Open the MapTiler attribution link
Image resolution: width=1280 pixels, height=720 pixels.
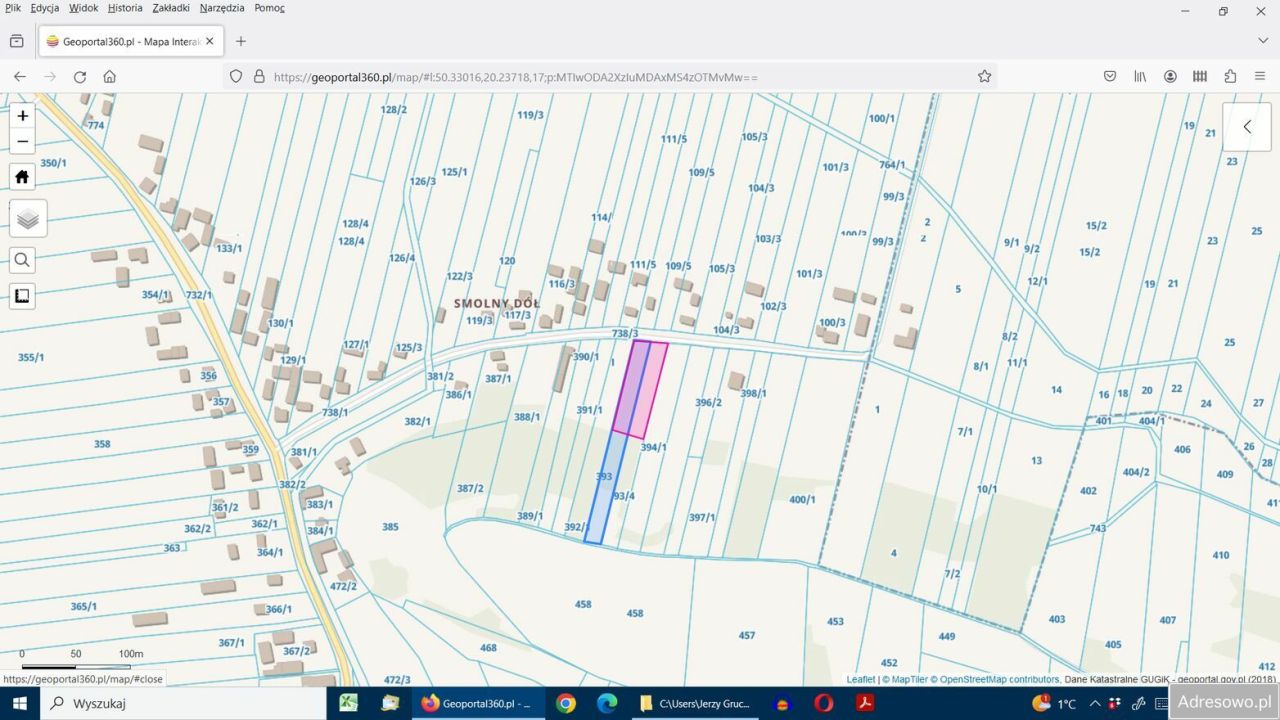[x=907, y=680]
